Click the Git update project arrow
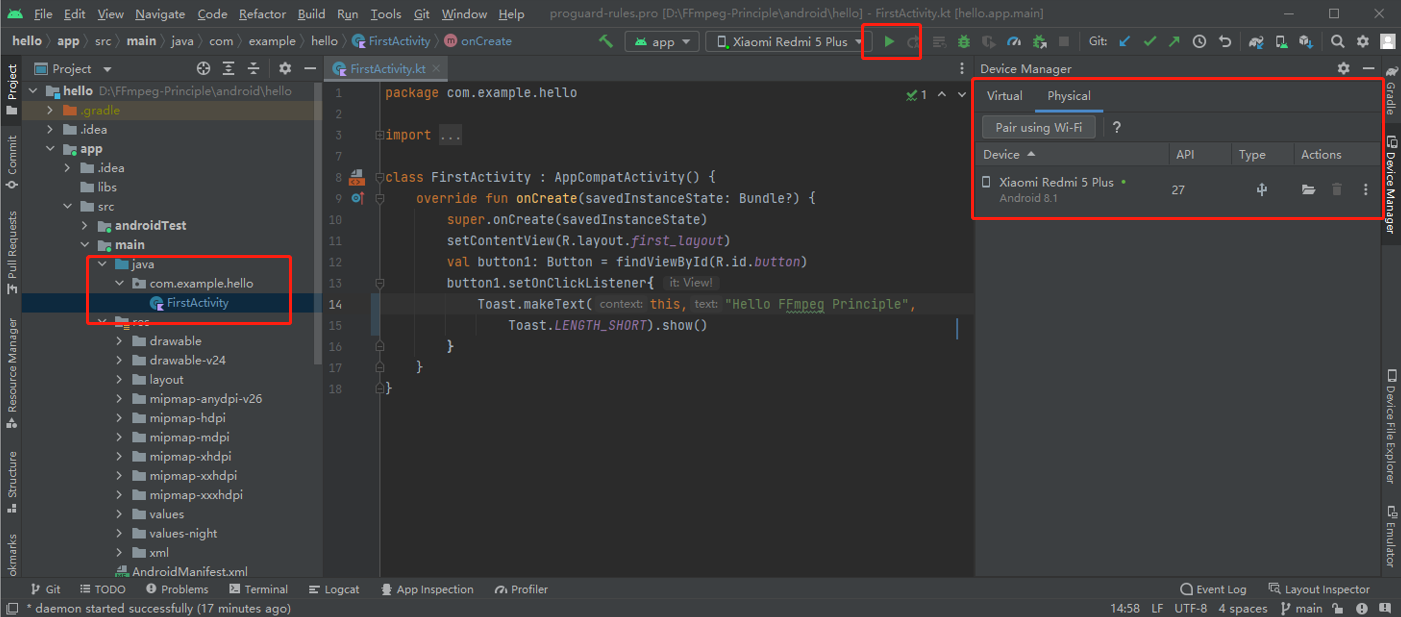The image size is (1401, 617). 1125,42
